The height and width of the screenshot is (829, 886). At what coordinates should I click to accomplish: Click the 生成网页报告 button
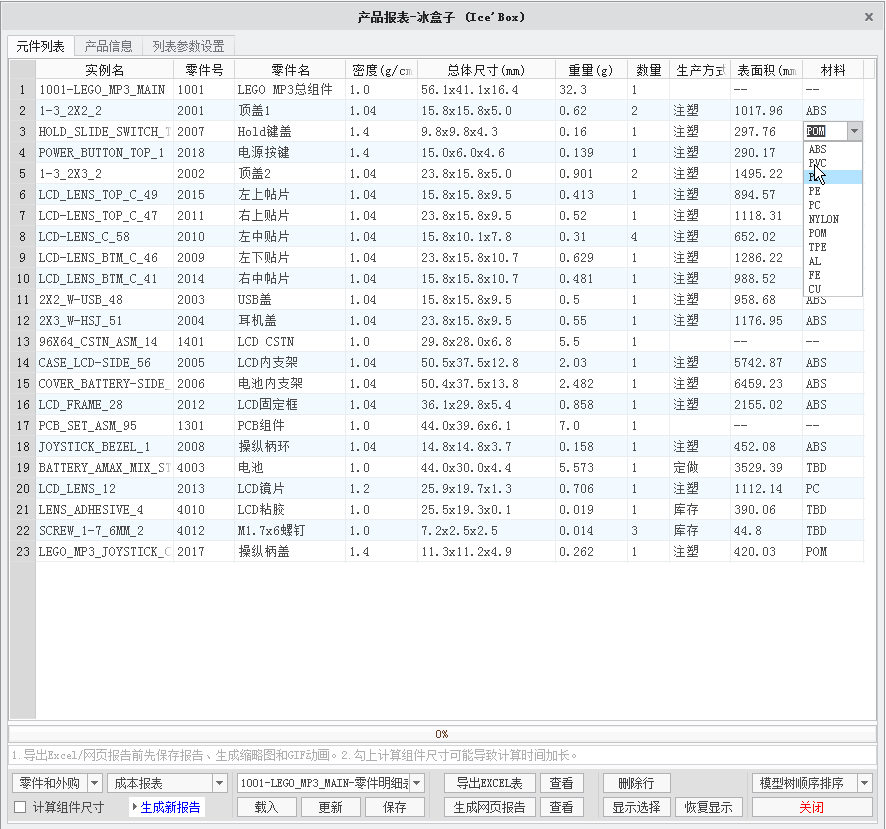click(489, 808)
